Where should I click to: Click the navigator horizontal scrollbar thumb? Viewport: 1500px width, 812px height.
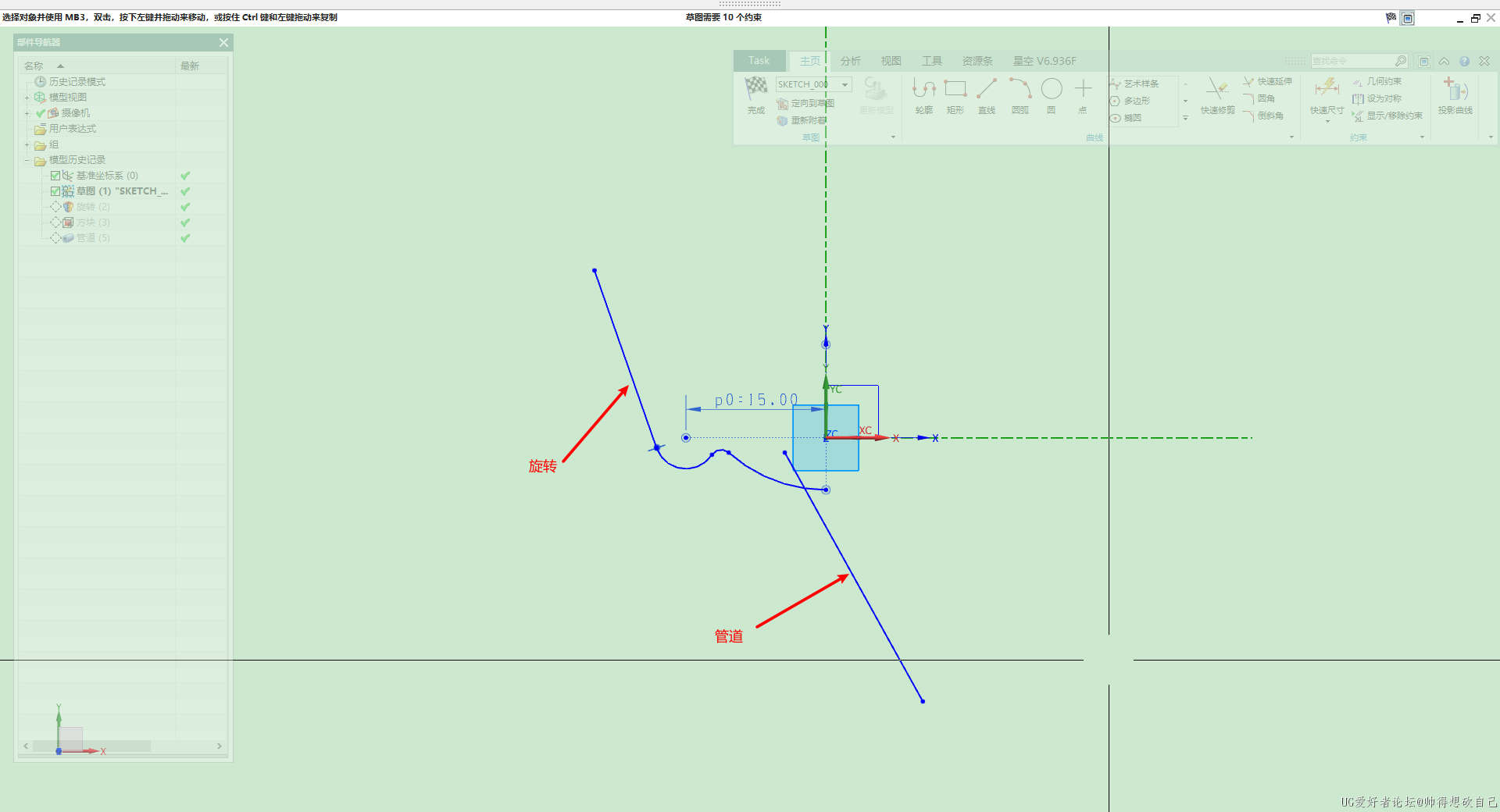tap(91, 746)
